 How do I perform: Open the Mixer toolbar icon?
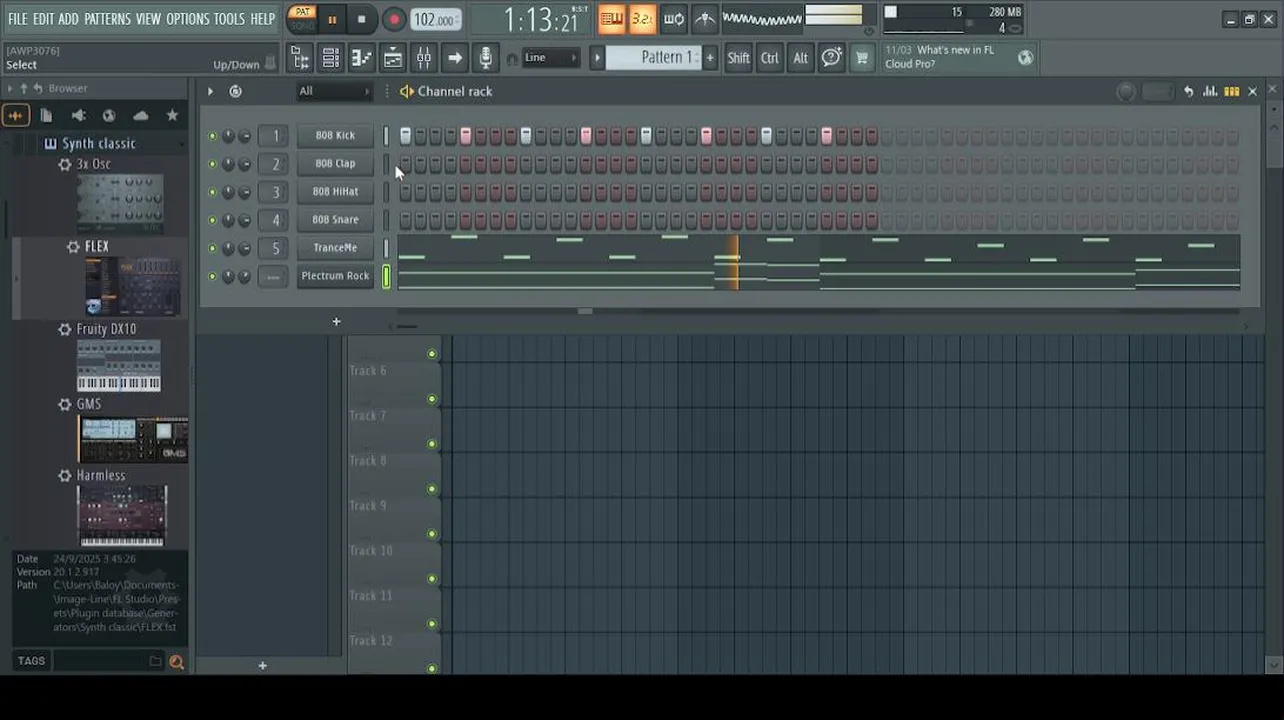pos(423,58)
